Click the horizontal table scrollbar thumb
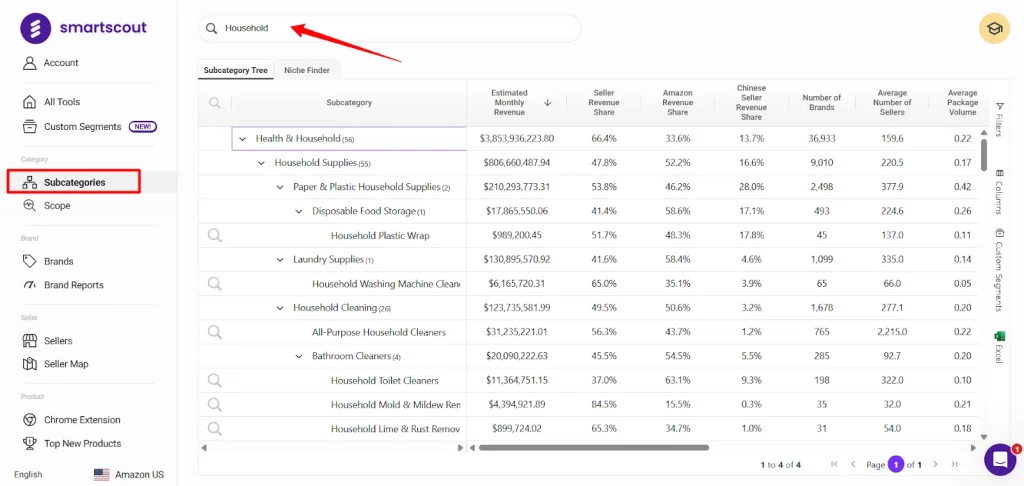Image resolution: width=1024 pixels, height=486 pixels. point(594,448)
